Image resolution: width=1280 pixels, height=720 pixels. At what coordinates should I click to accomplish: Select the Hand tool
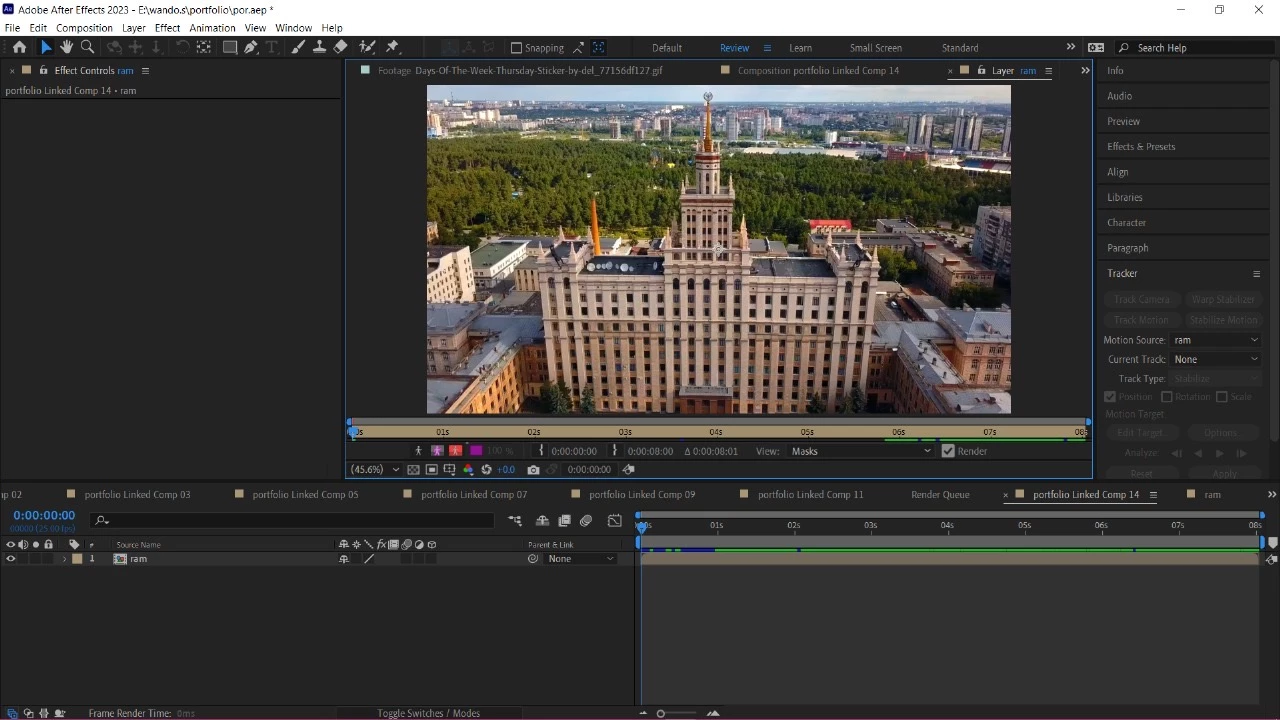[66, 47]
